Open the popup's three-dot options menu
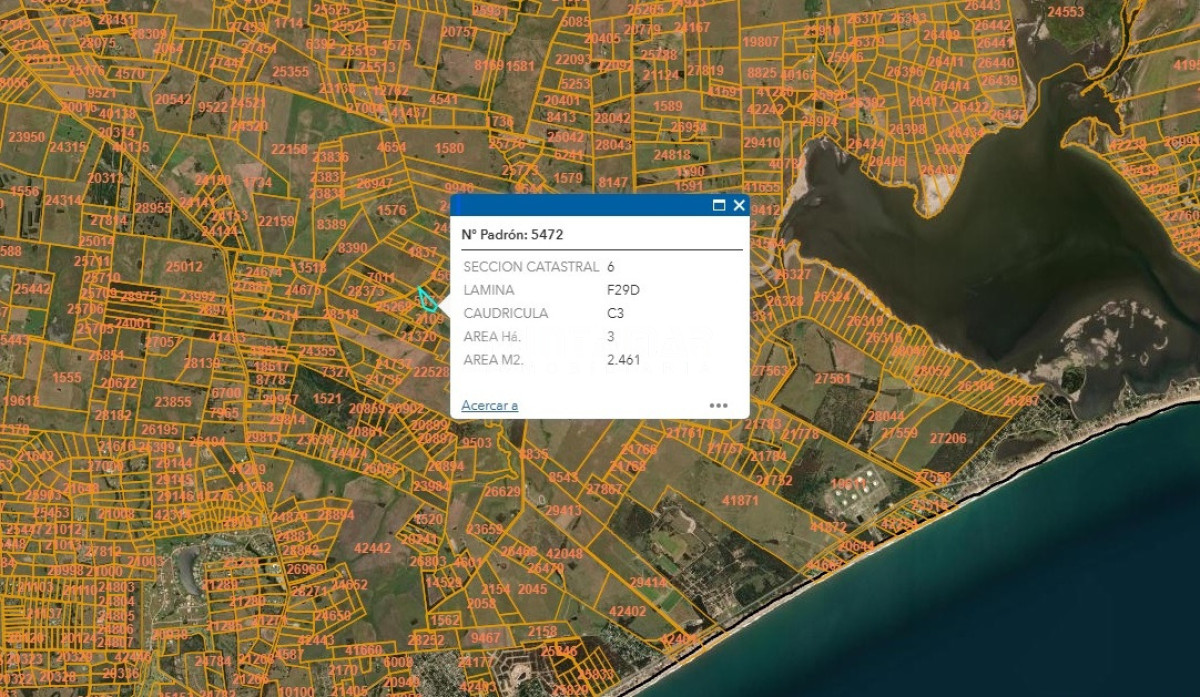1200x697 pixels. tap(718, 405)
